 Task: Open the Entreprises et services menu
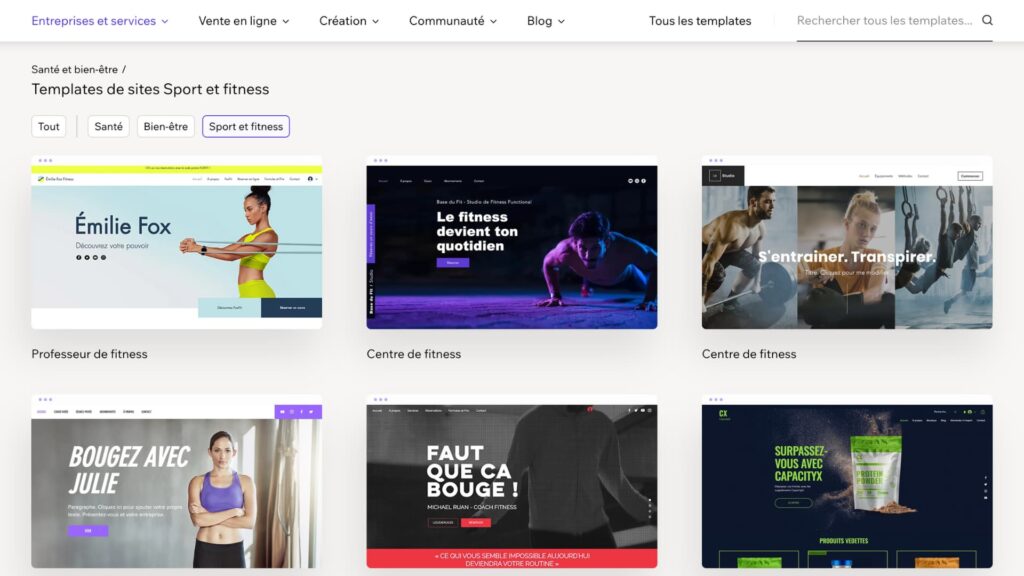[100, 21]
